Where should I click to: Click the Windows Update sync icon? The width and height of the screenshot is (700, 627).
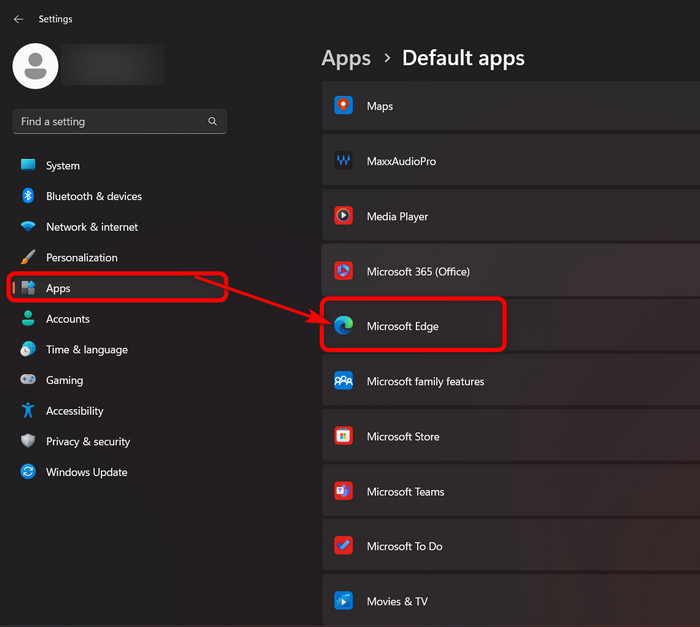coord(28,472)
